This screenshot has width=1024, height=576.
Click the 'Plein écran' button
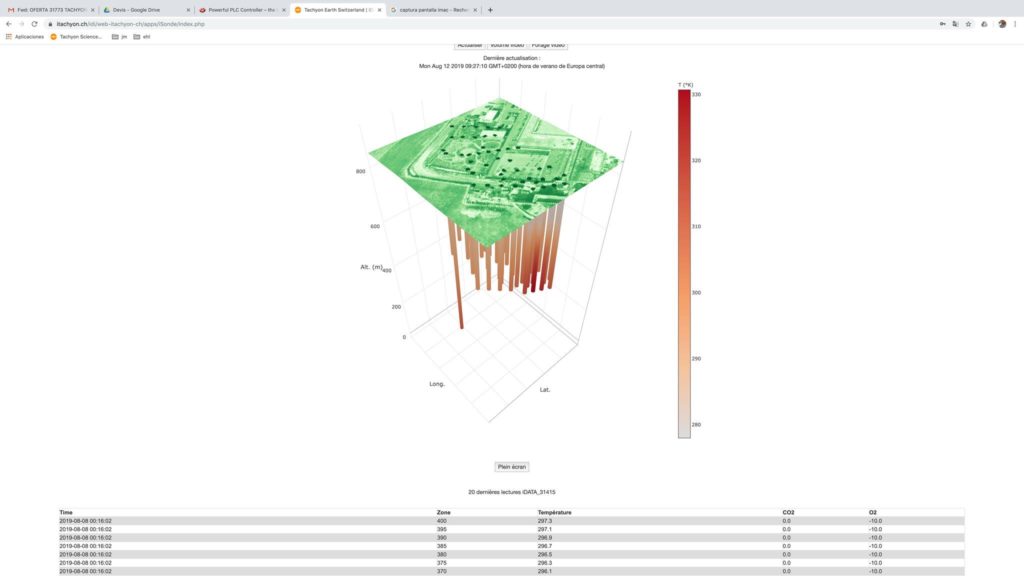coord(511,467)
